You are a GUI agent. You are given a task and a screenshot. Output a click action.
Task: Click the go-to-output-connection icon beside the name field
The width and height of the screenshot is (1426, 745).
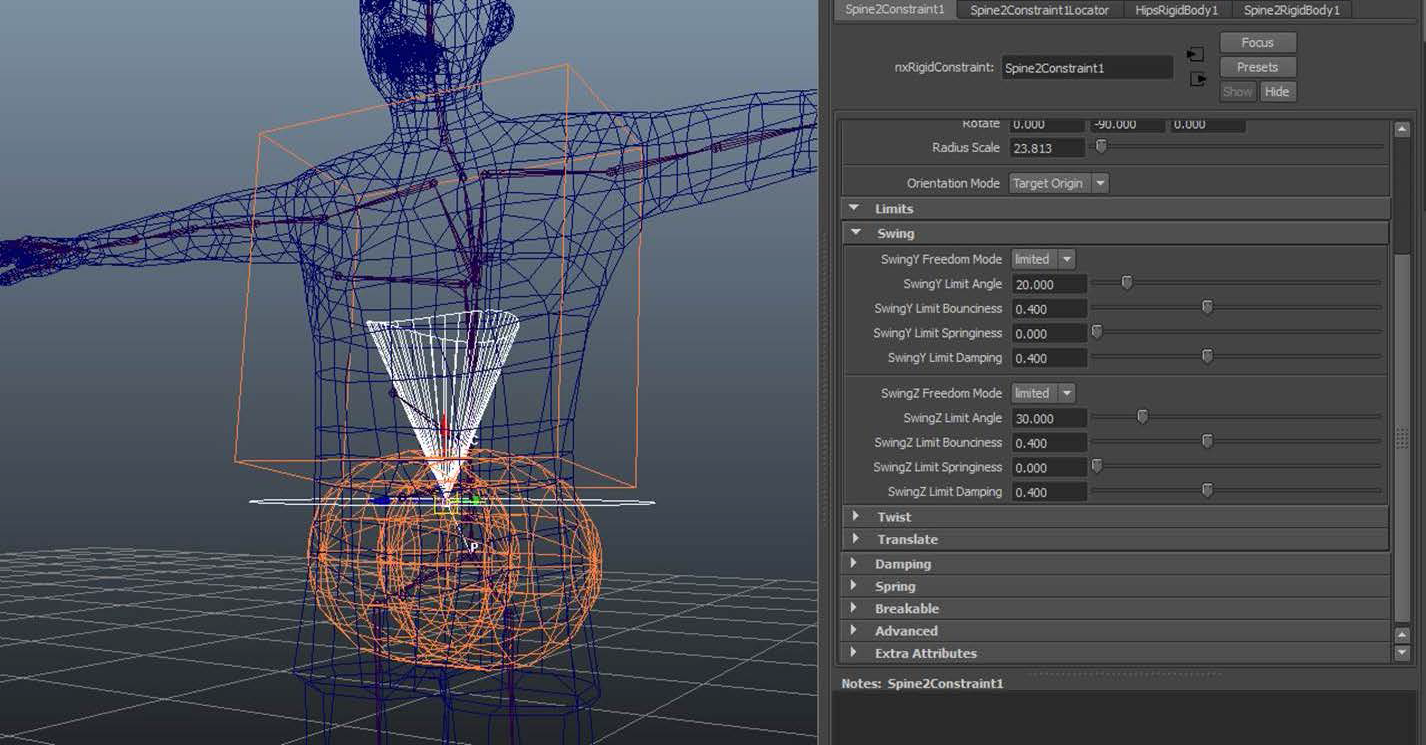tap(1198, 79)
